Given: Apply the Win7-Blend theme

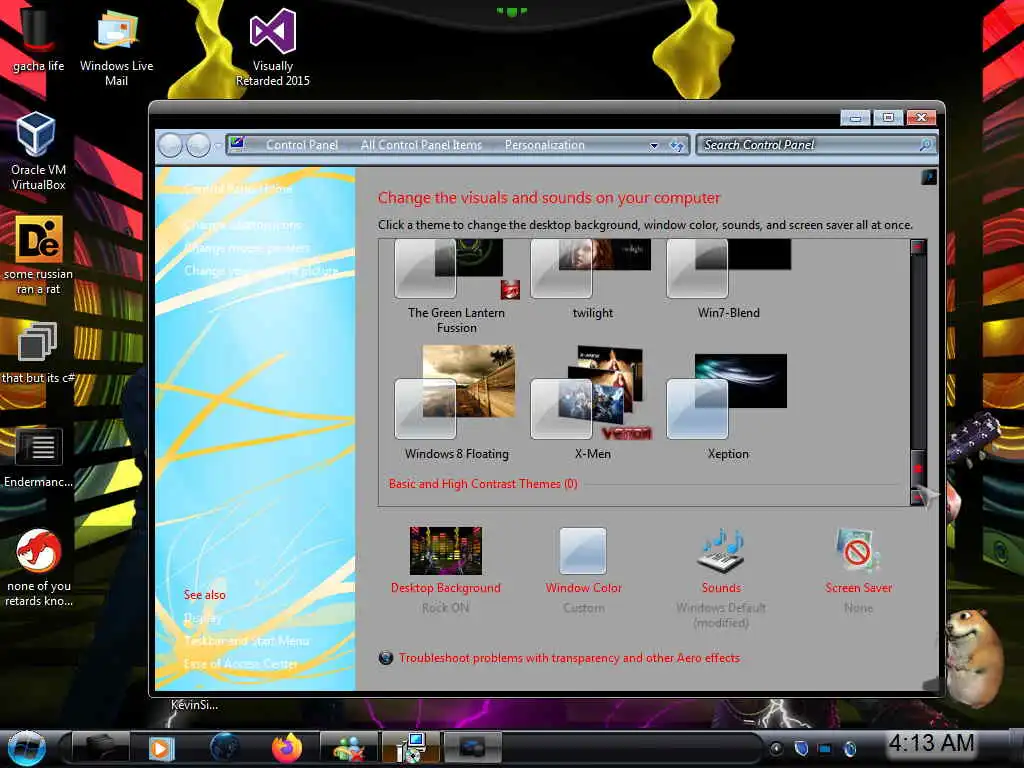Looking at the screenshot, I should (728, 280).
